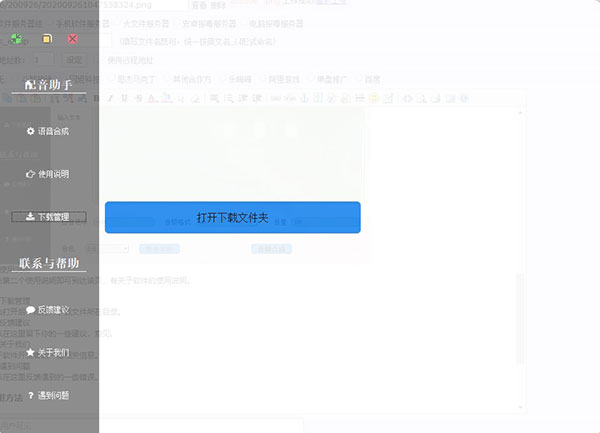Screen dimensions: 600x433
Task: Open the 使用说明 page
Action: tap(48, 174)
